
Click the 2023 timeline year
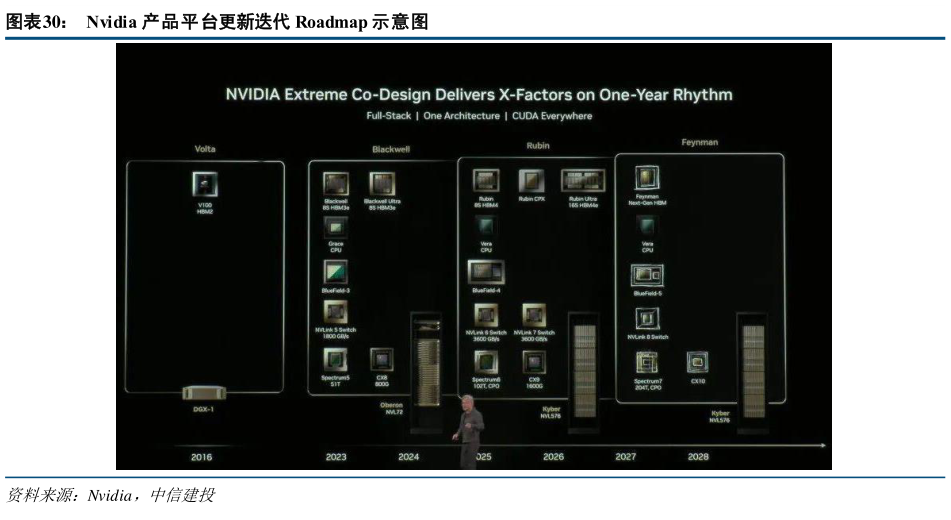(x=336, y=457)
